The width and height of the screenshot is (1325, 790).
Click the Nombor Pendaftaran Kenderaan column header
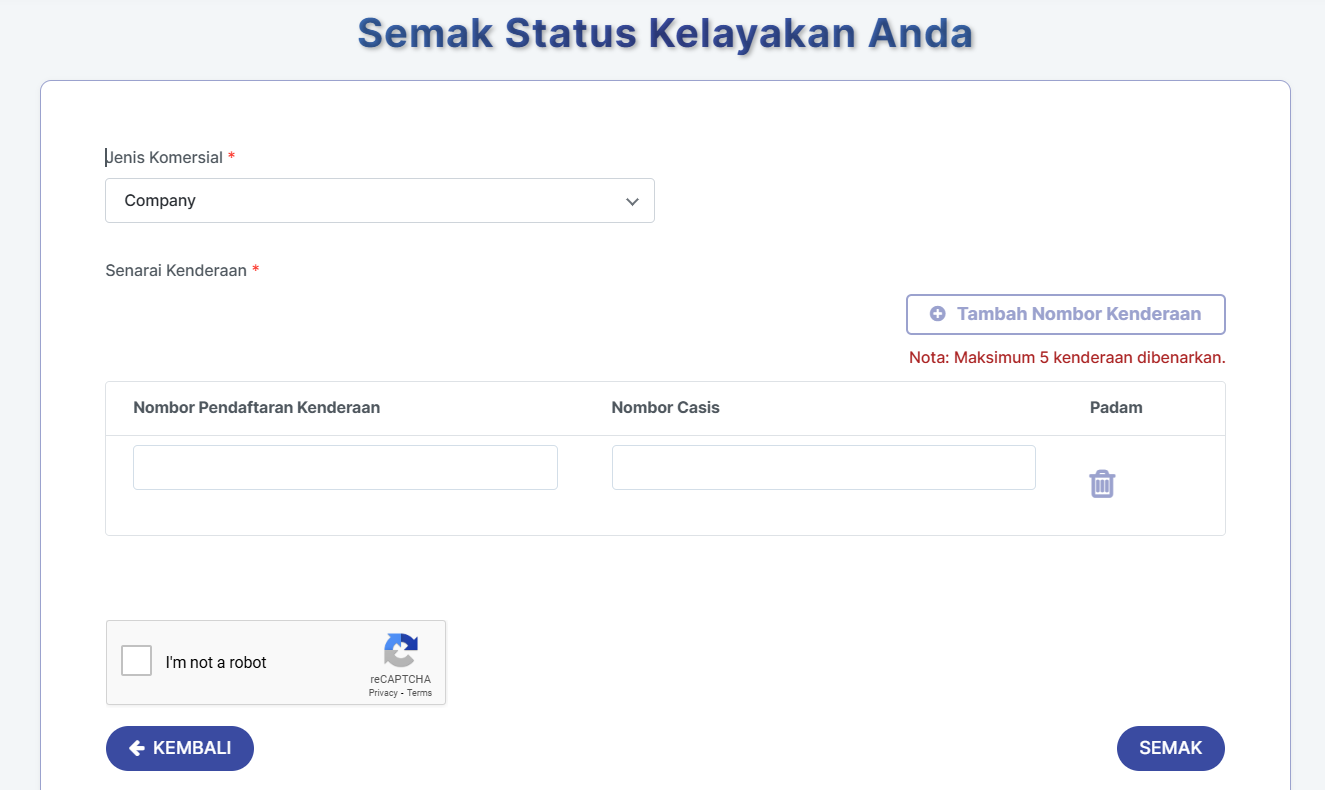coord(256,408)
